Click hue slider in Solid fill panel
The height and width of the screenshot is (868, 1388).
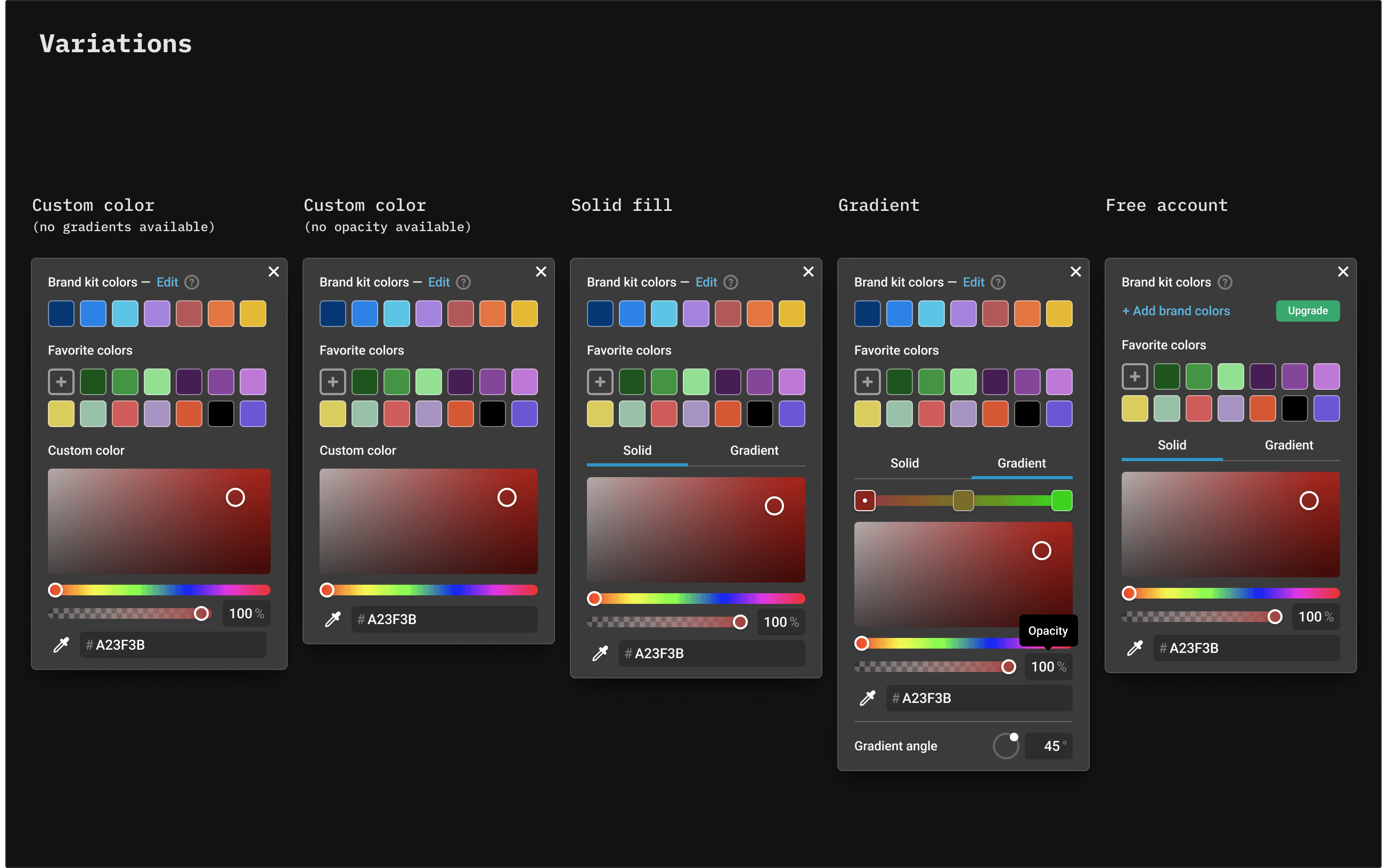(696, 599)
